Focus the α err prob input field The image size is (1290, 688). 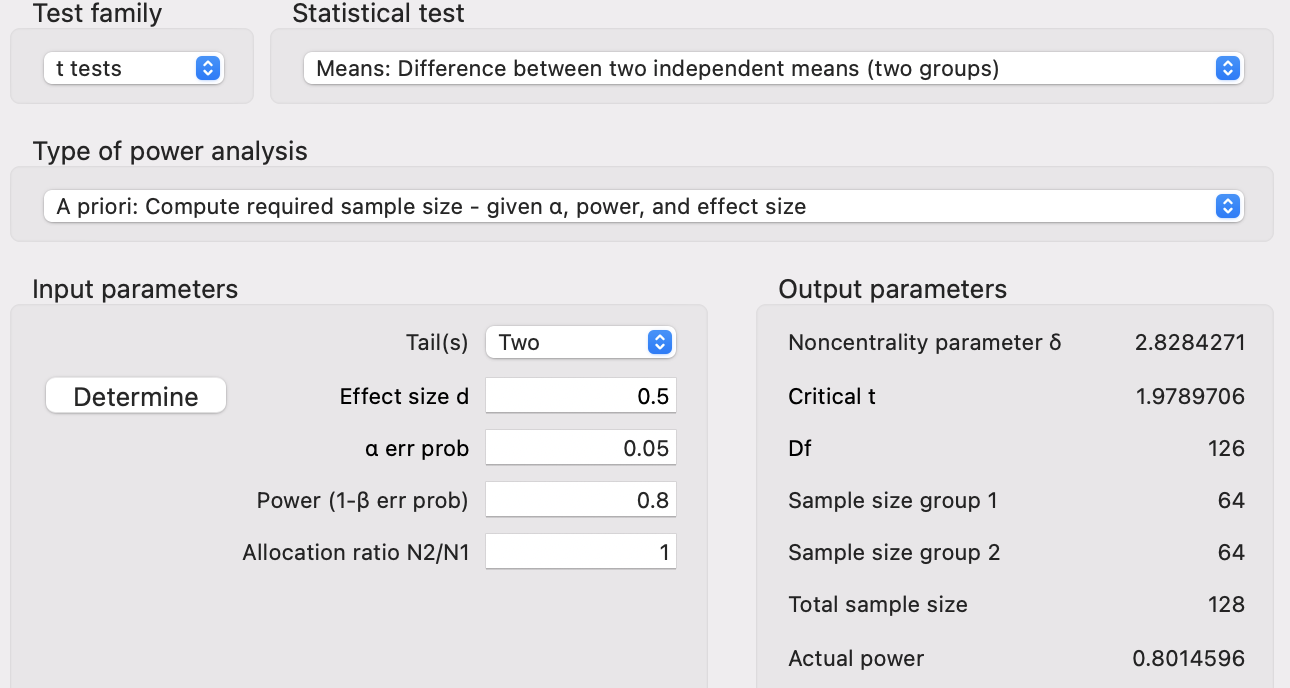coord(580,448)
